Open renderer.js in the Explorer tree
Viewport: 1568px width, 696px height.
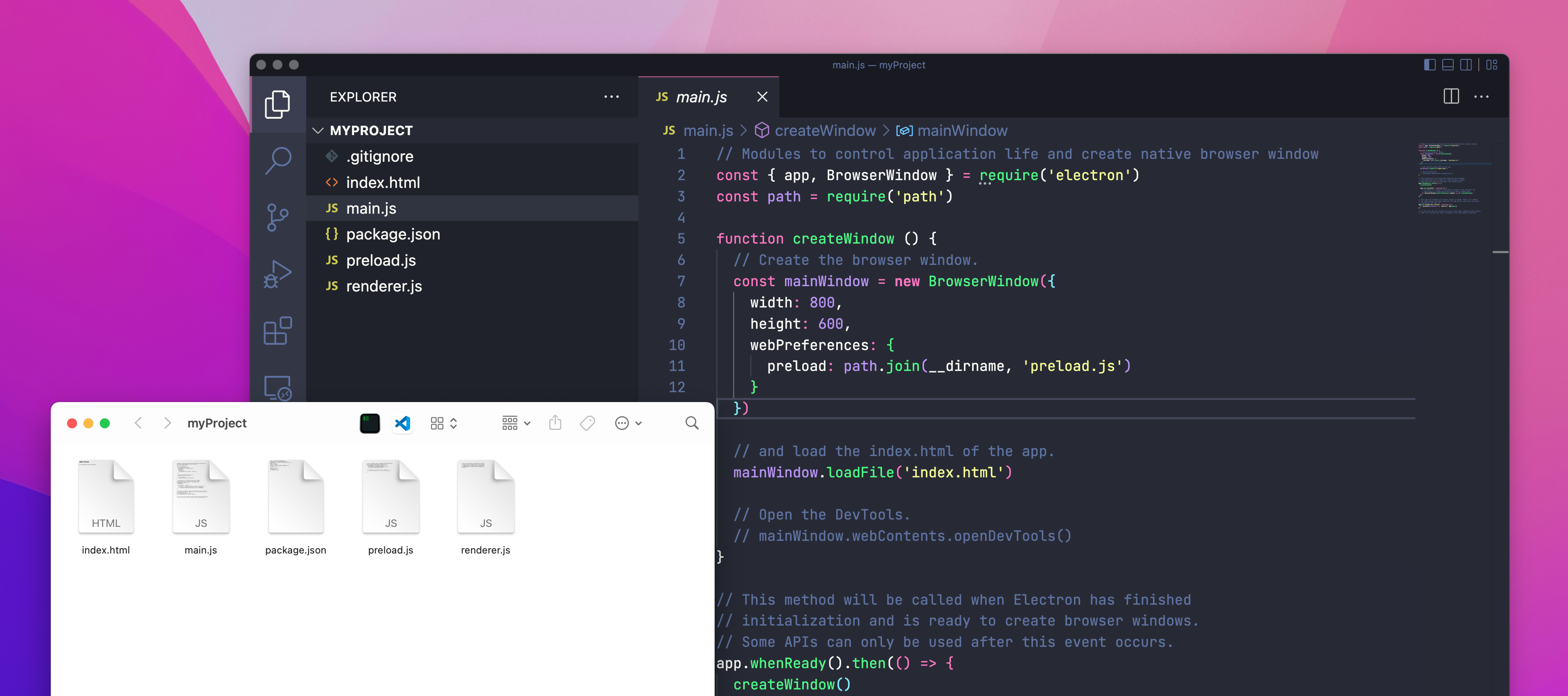coord(472,286)
